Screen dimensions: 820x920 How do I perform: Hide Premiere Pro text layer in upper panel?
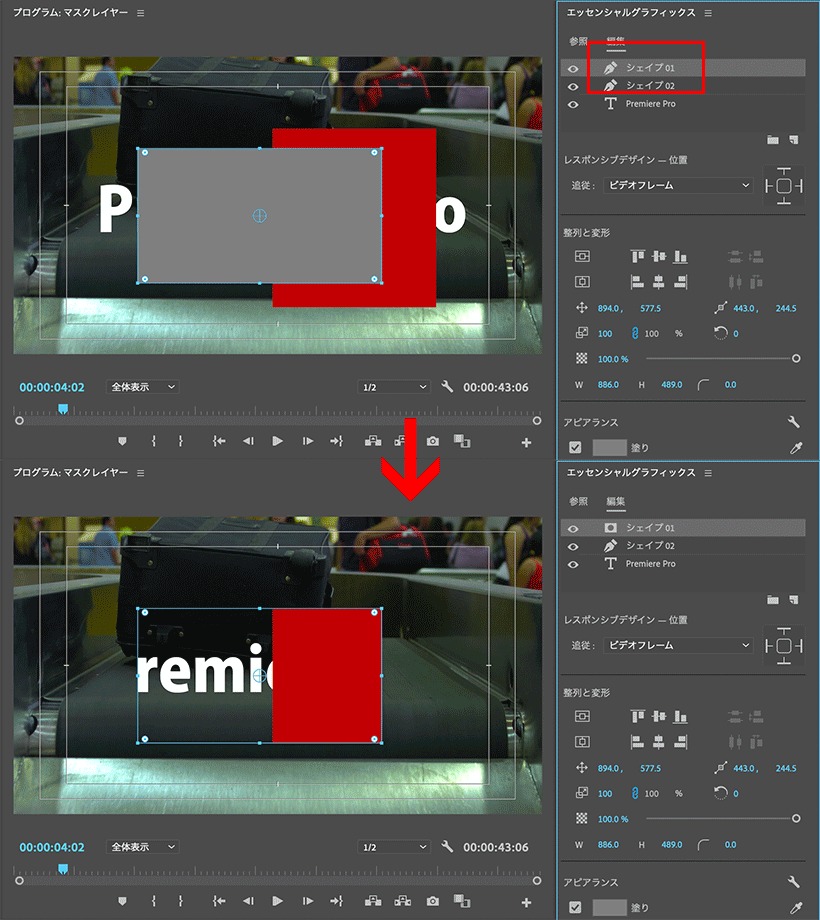point(573,104)
